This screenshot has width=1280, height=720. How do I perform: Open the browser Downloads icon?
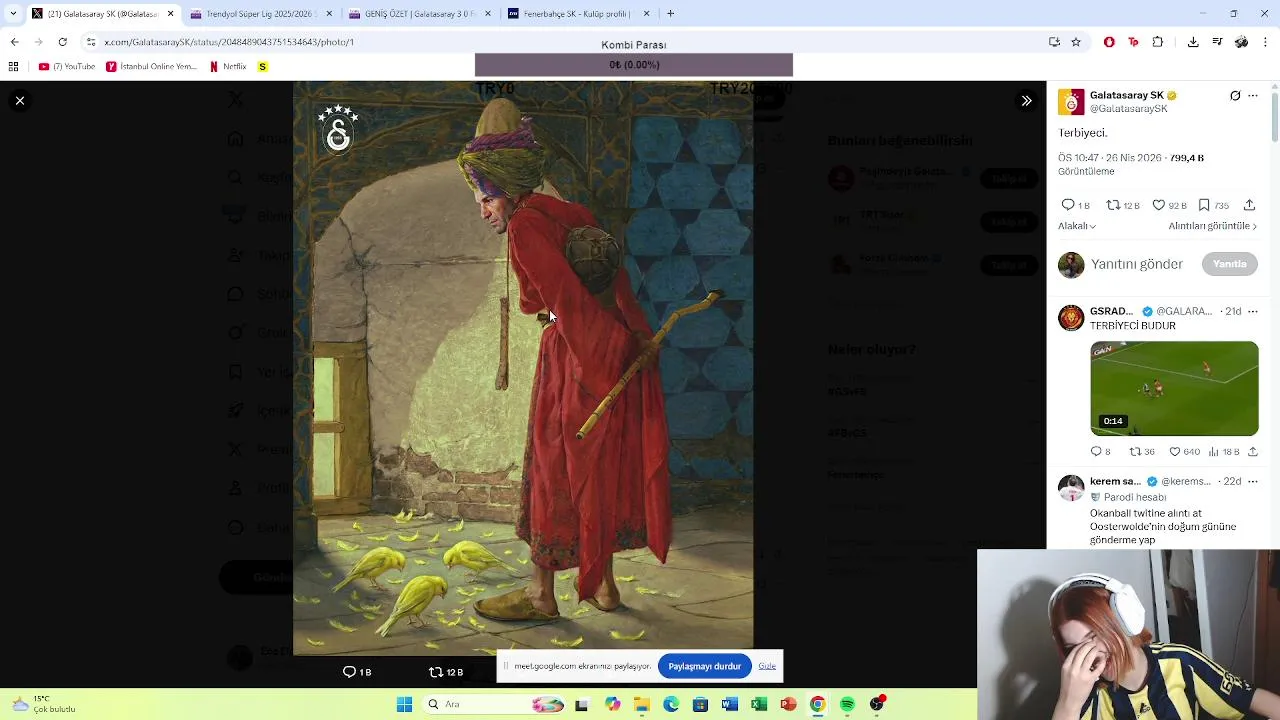(x=1193, y=42)
